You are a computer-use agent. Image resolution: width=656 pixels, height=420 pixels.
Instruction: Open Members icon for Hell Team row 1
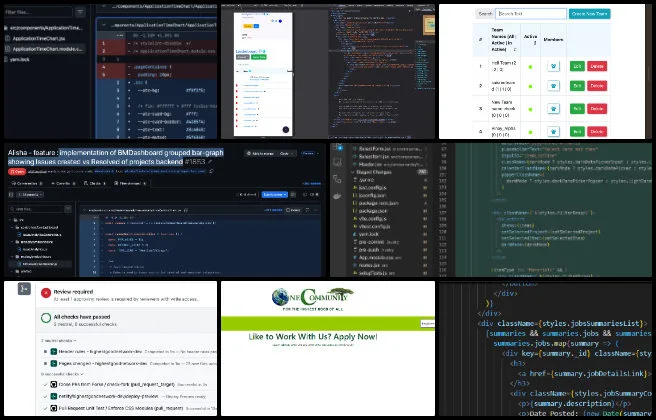tap(553, 66)
